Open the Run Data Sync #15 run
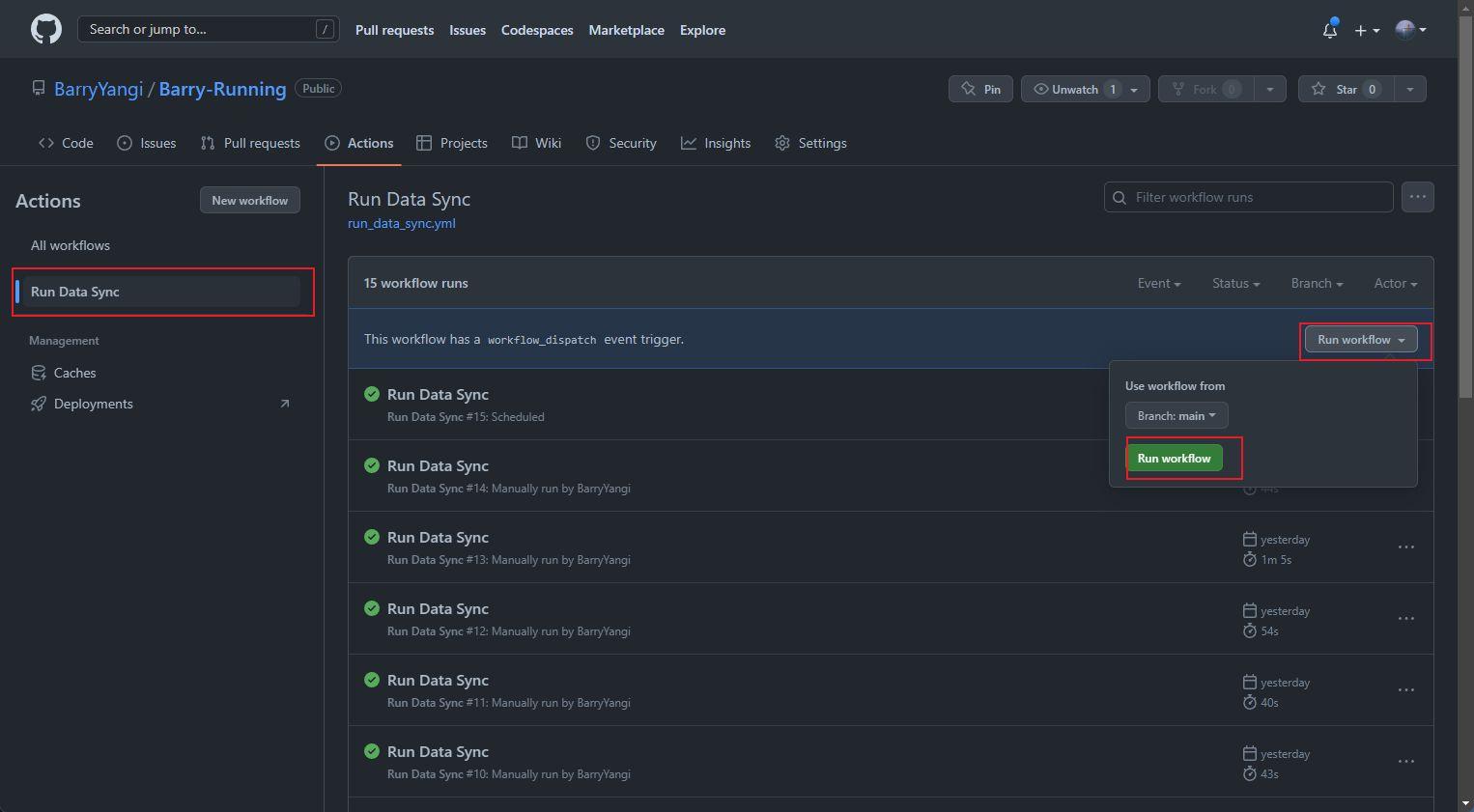The image size is (1474, 812). (x=438, y=394)
